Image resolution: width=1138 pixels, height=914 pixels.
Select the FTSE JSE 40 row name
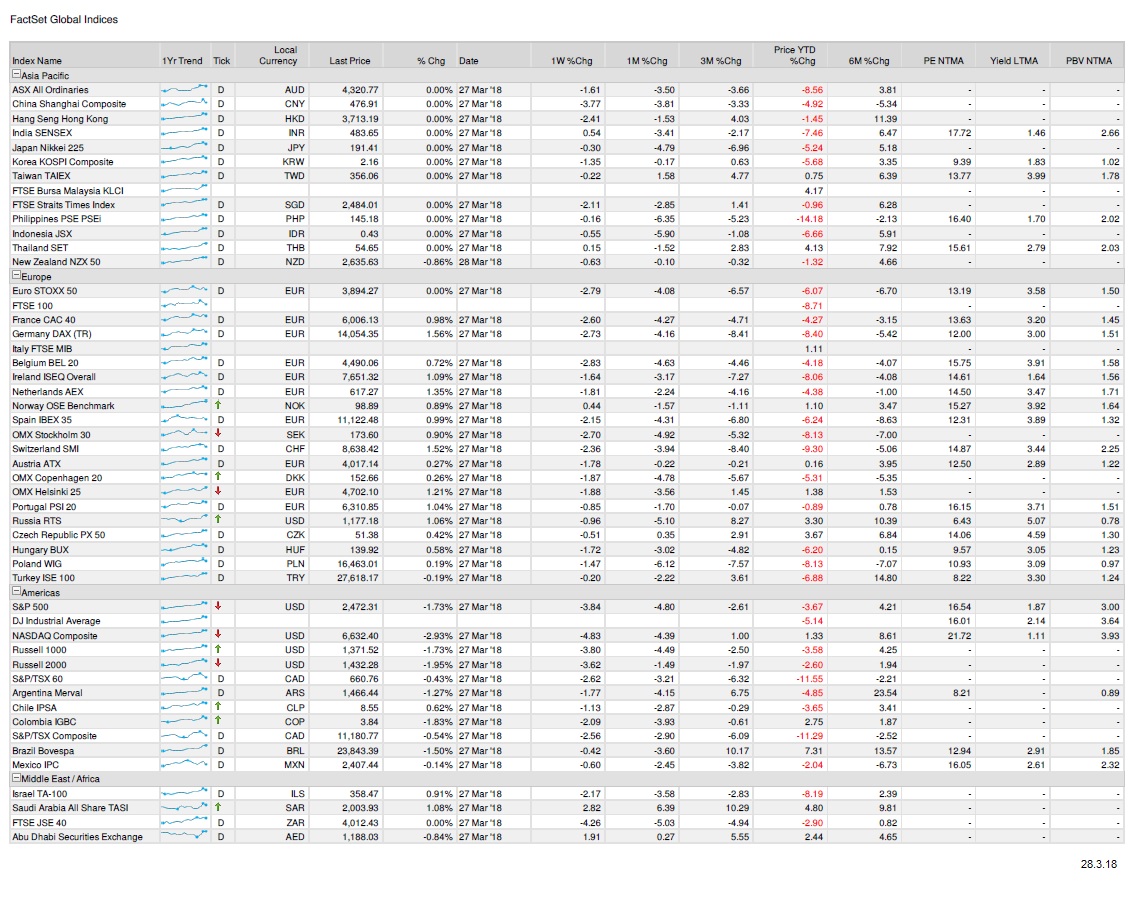[x=39, y=823]
